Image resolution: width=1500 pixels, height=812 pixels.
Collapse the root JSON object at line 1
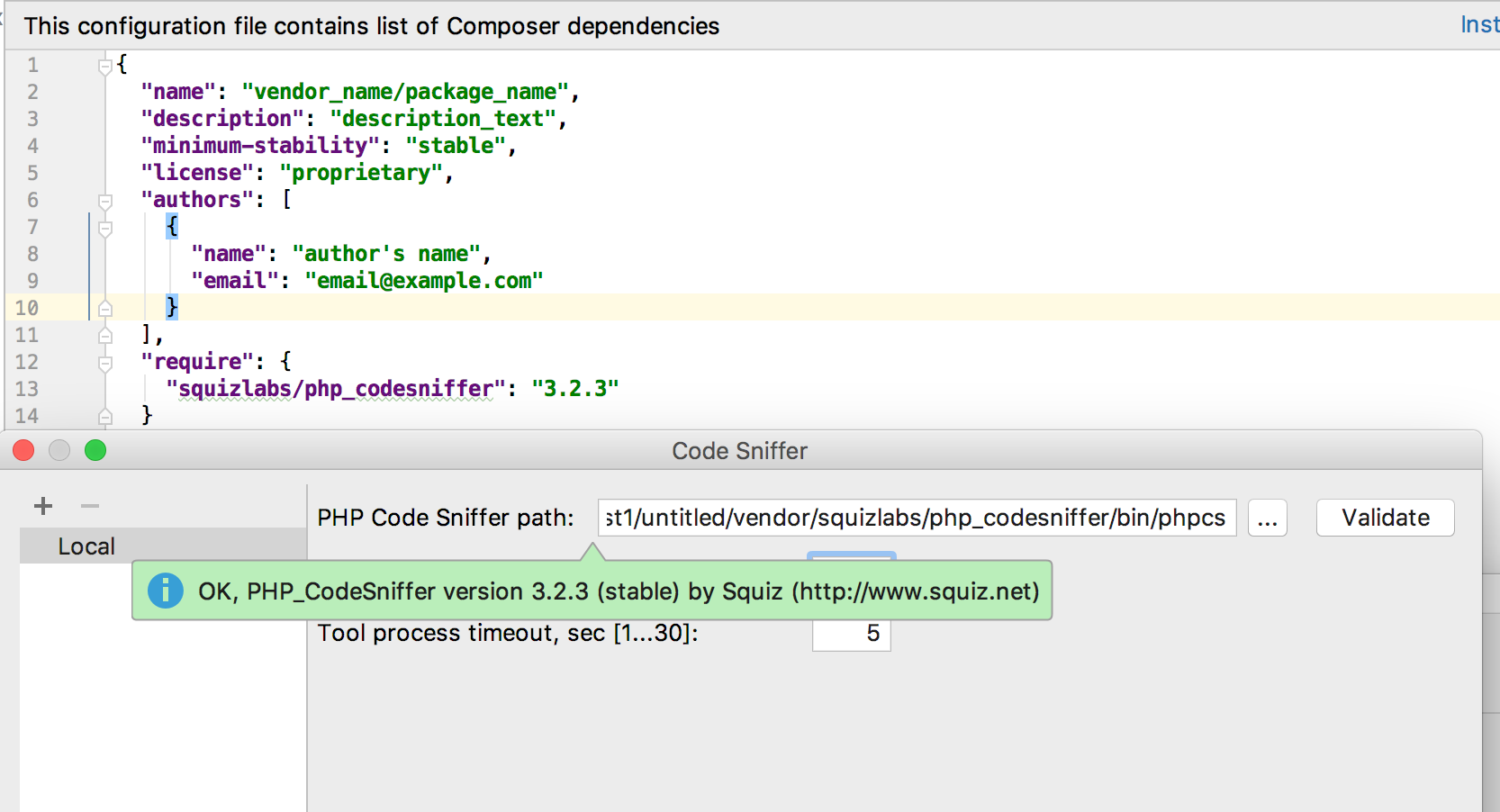coord(105,66)
